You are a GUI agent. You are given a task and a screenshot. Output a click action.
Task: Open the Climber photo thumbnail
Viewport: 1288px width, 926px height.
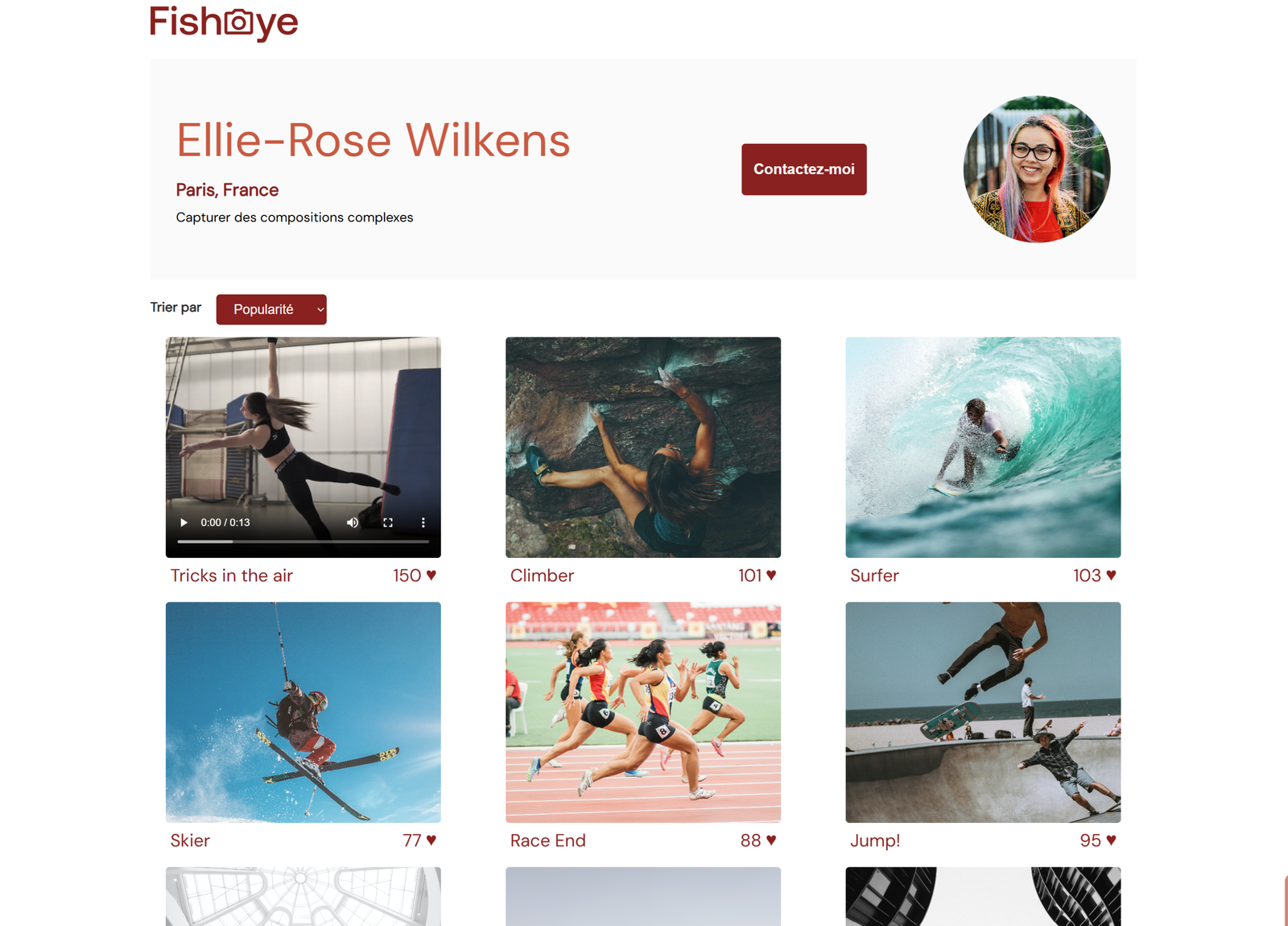[x=643, y=448]
